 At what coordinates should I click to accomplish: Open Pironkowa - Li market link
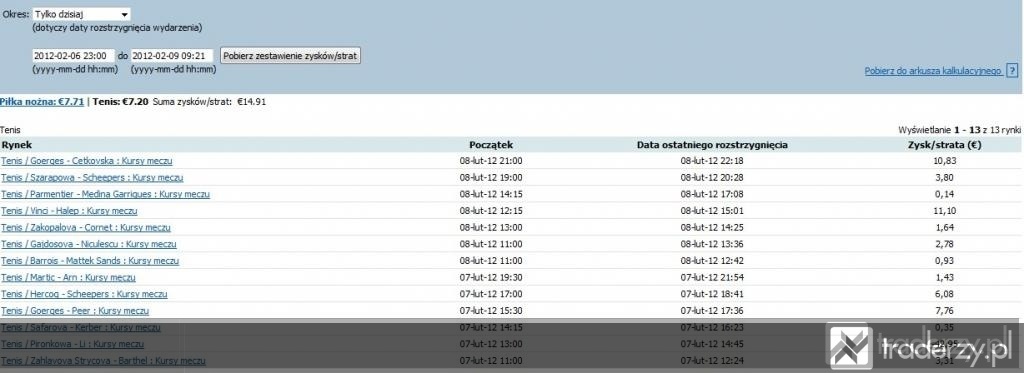(72, 344)
